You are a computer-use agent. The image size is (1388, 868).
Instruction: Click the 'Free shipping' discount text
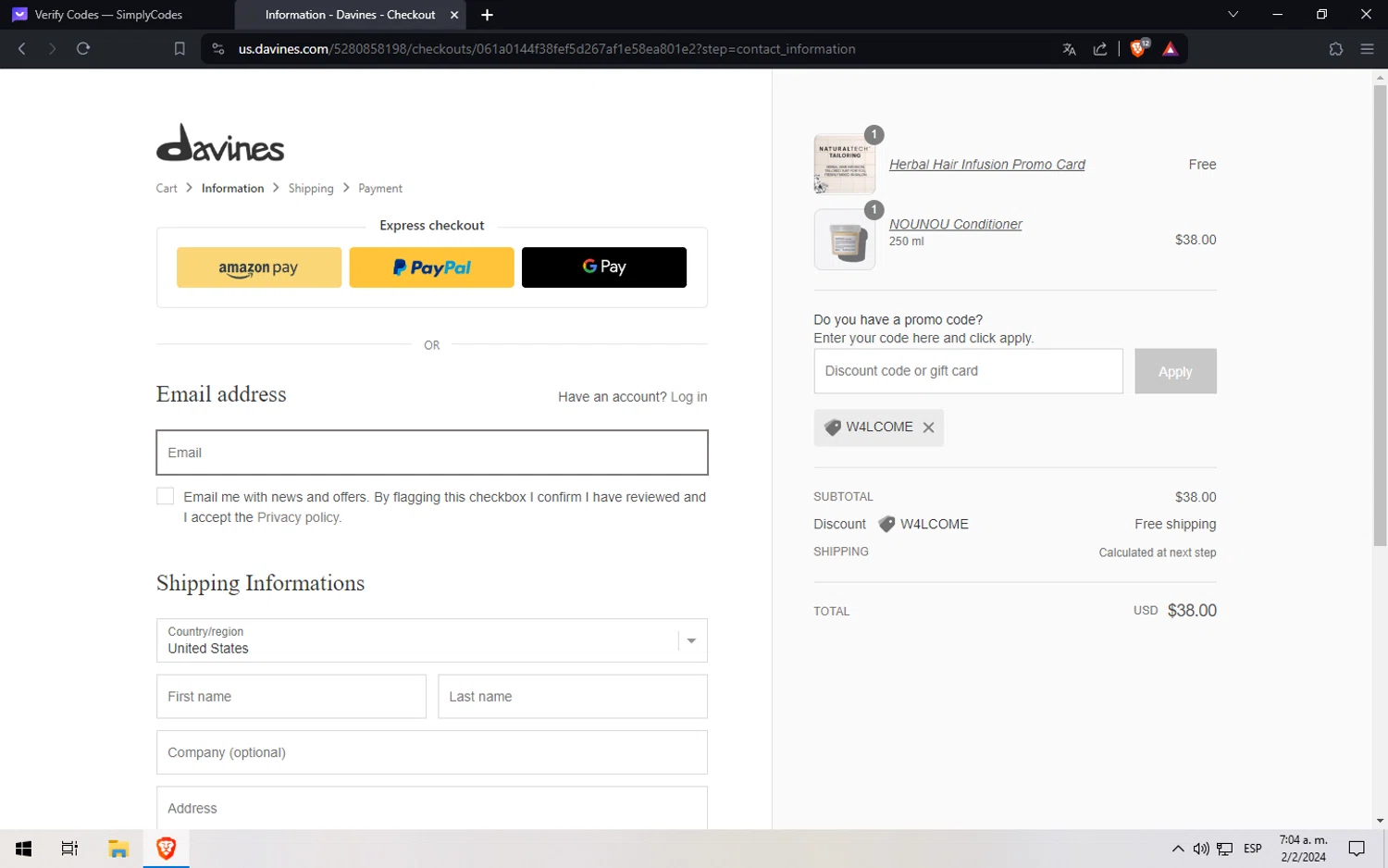pos(1175,524)
